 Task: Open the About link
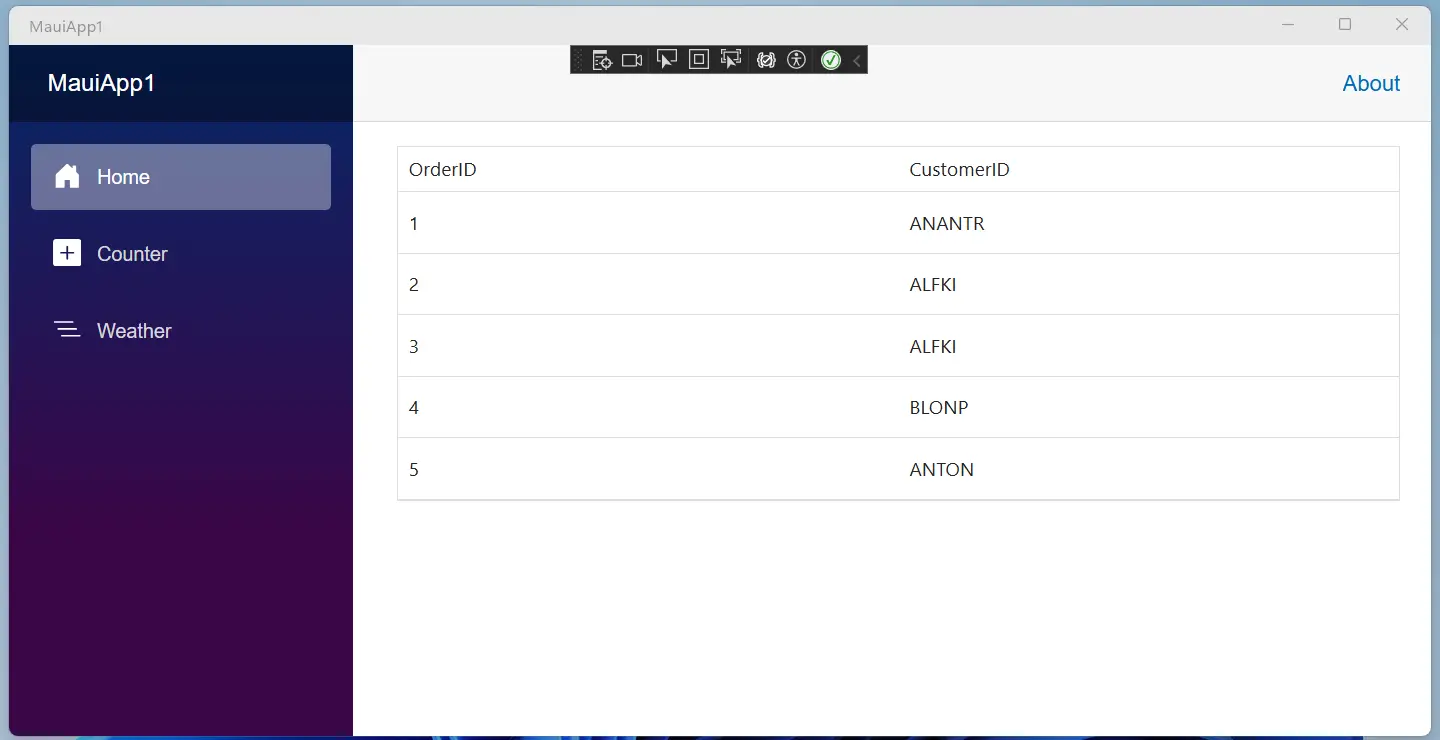[x=1371, y=83]
